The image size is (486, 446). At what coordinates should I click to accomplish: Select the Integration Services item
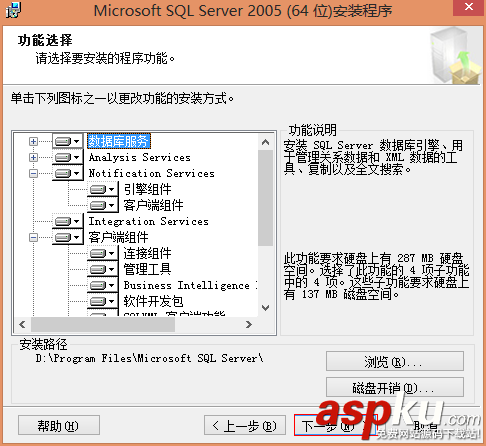pyautogui.click(x=149, y=221)
